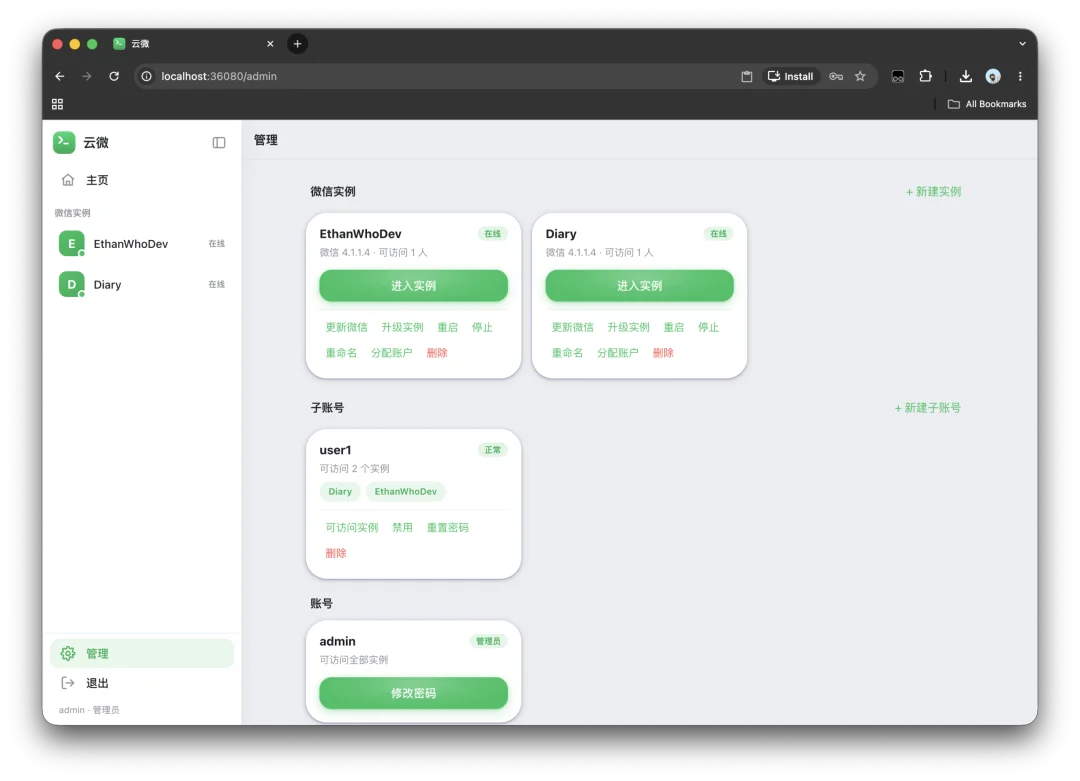Click 更新微信 on EthanWhoDev card
The width and height of the screenshot is (1080, 781).
(346, 327)
